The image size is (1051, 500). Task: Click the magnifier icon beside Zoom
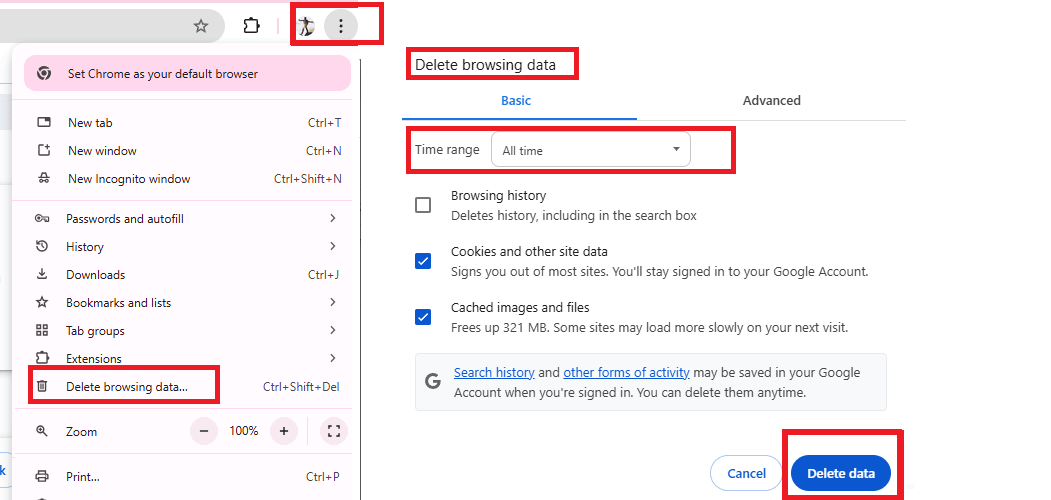tap(42, 432)
